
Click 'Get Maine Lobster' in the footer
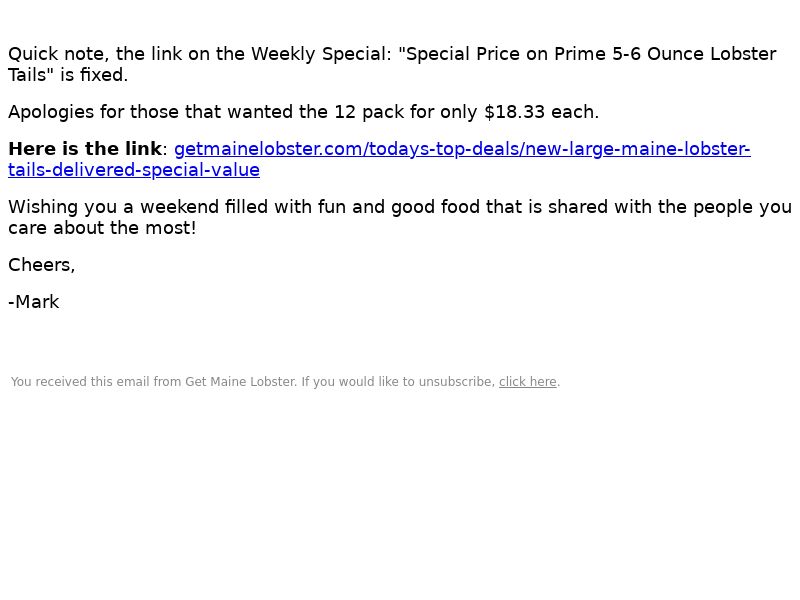(240, 382)
